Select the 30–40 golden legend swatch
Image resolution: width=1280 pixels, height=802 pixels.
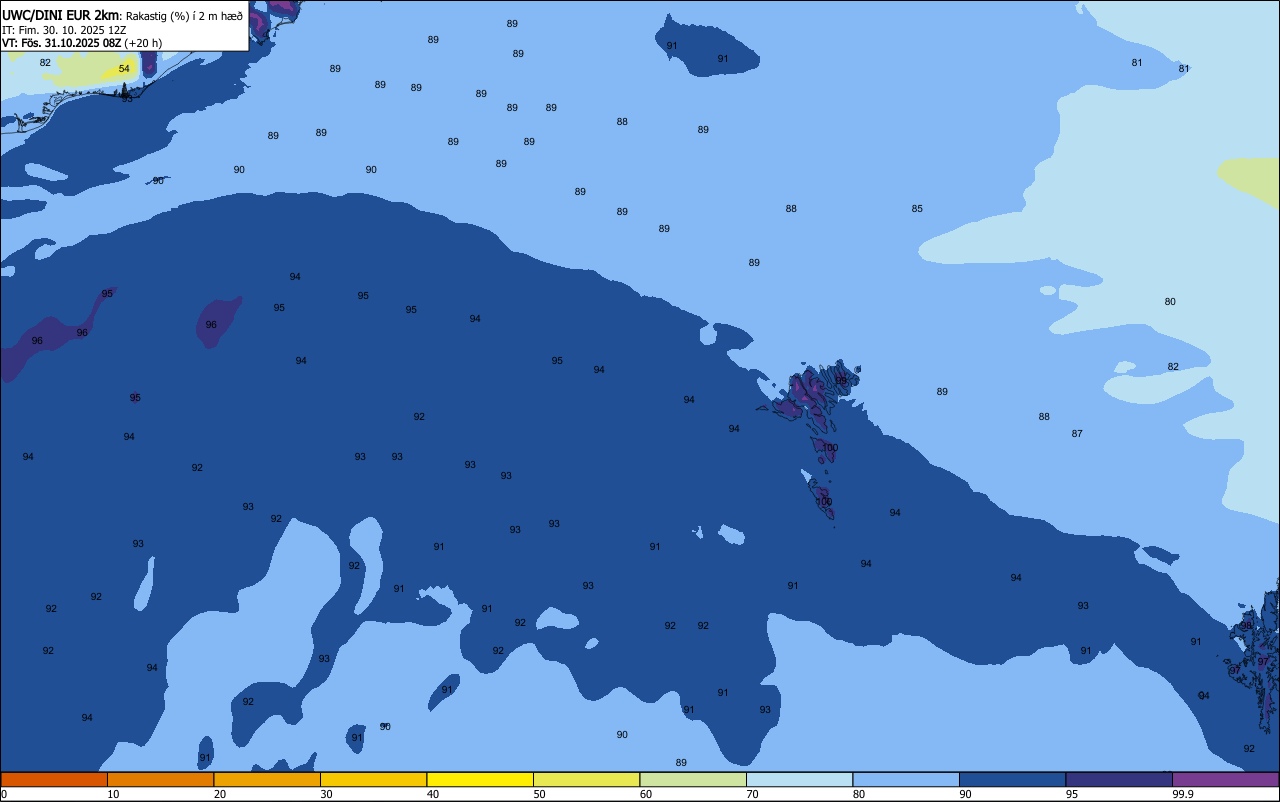(373, 779)
